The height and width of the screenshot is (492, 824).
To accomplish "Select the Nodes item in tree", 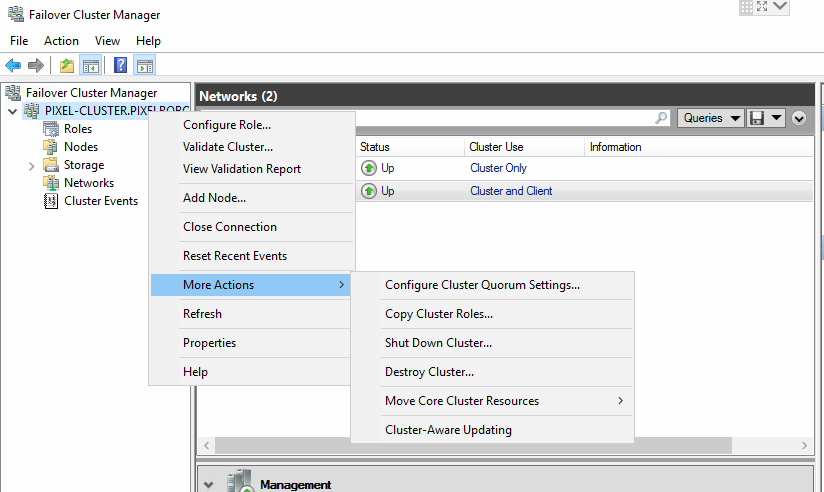I will point(80,147).
